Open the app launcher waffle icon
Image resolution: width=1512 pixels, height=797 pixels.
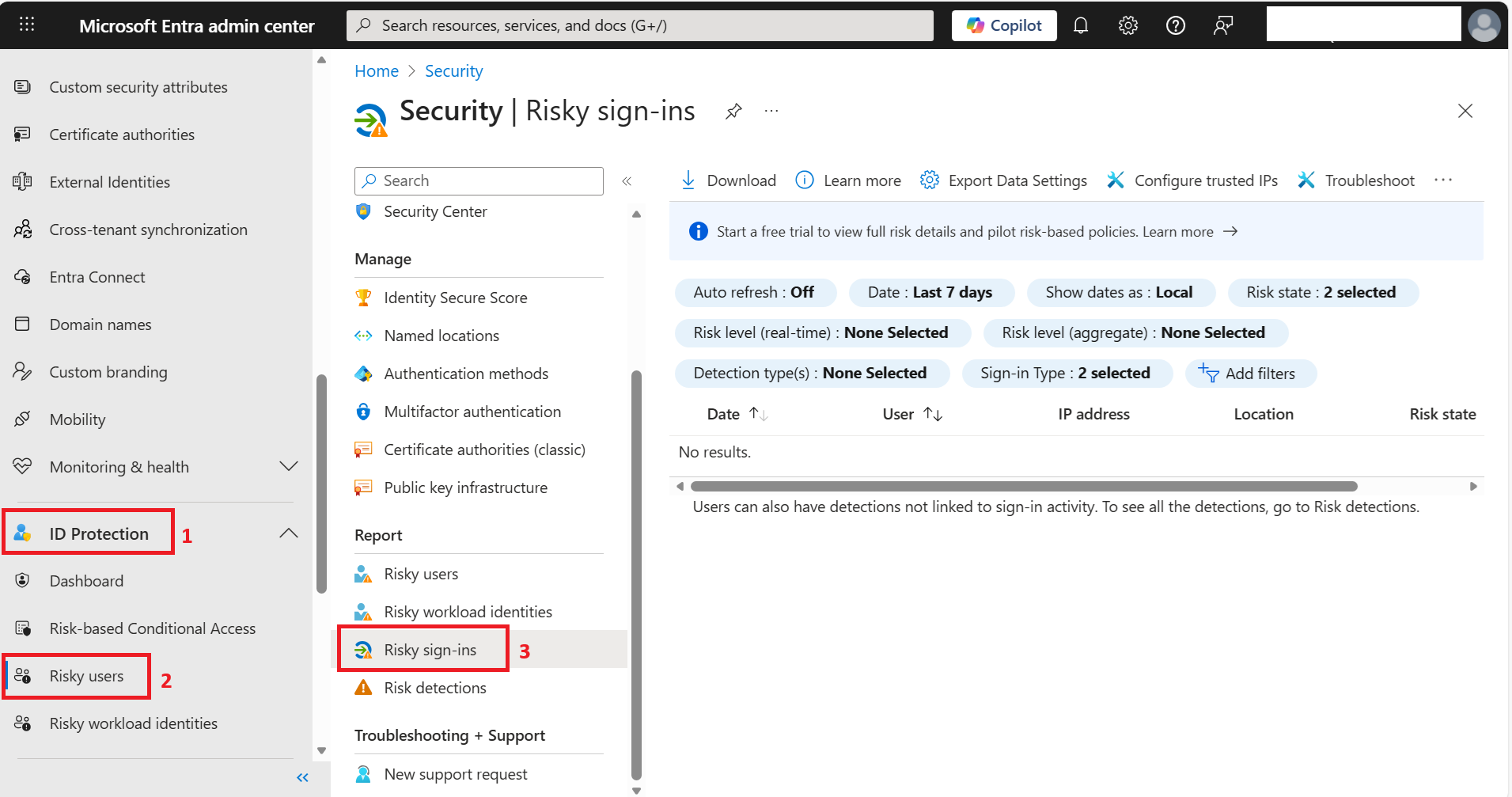pyautogui.click(x=27, y=25)
